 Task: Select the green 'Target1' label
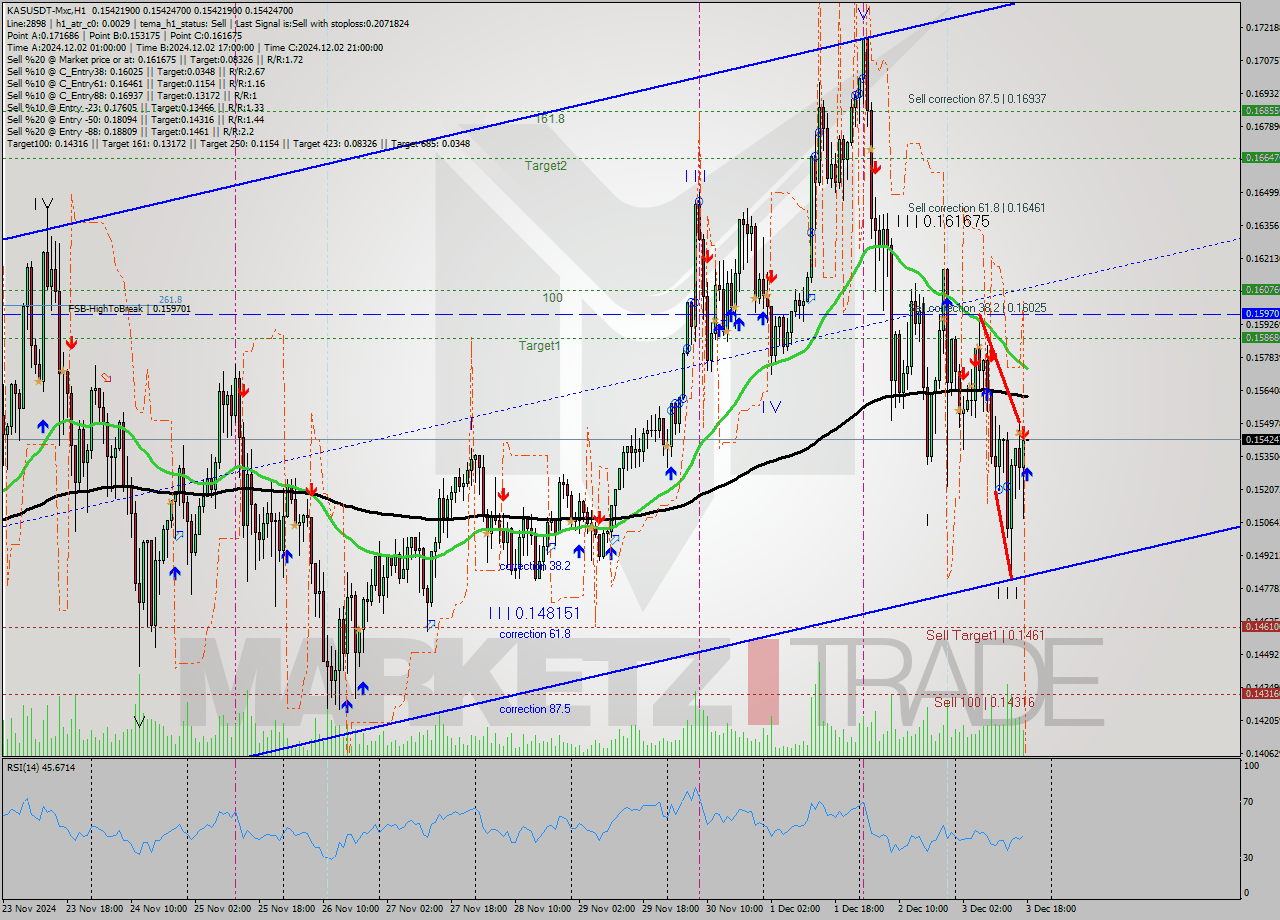click(539, 346)
